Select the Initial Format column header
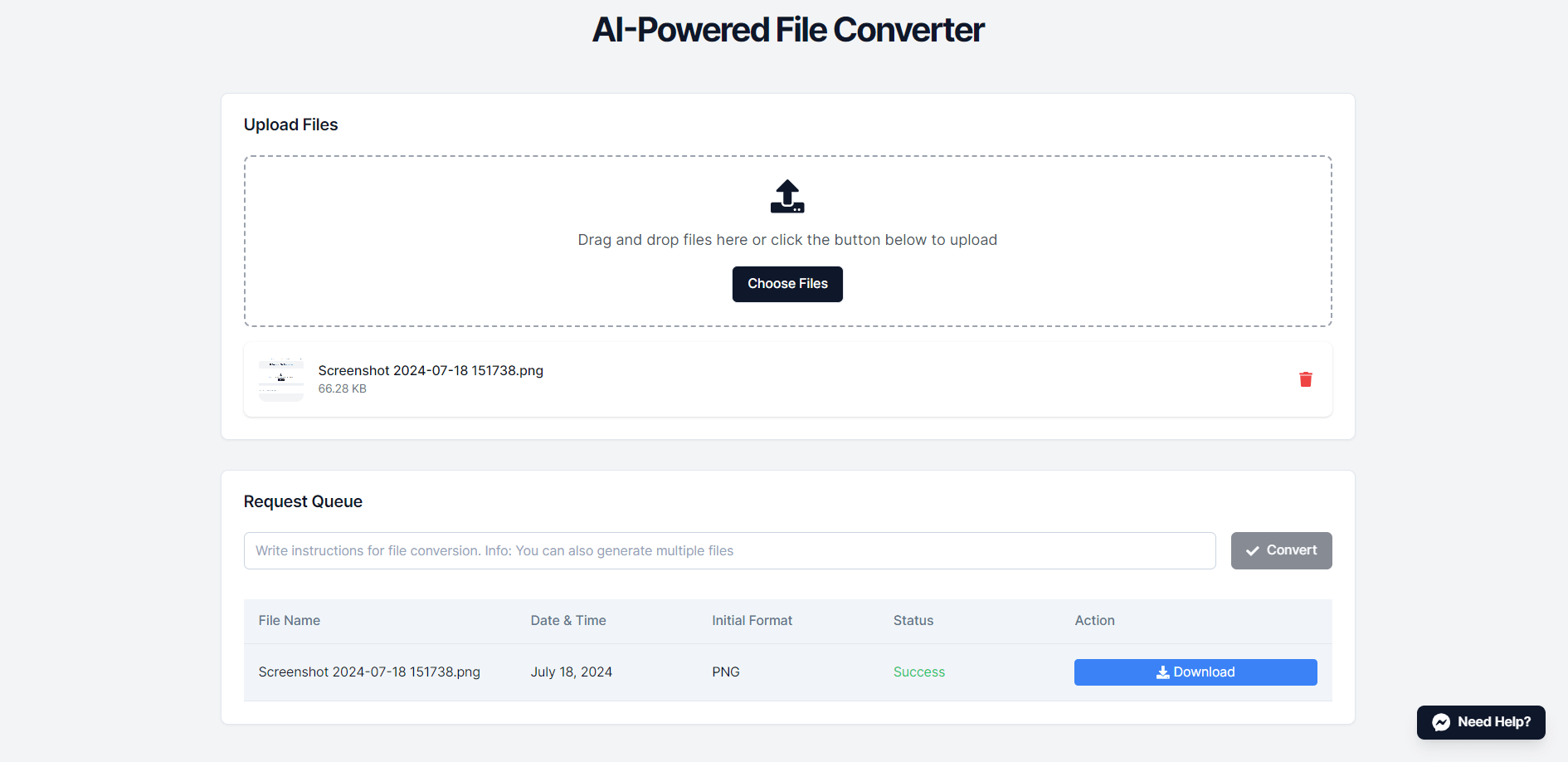The height and width of the screenshot is (762, 1568). (x=752, y=621)
